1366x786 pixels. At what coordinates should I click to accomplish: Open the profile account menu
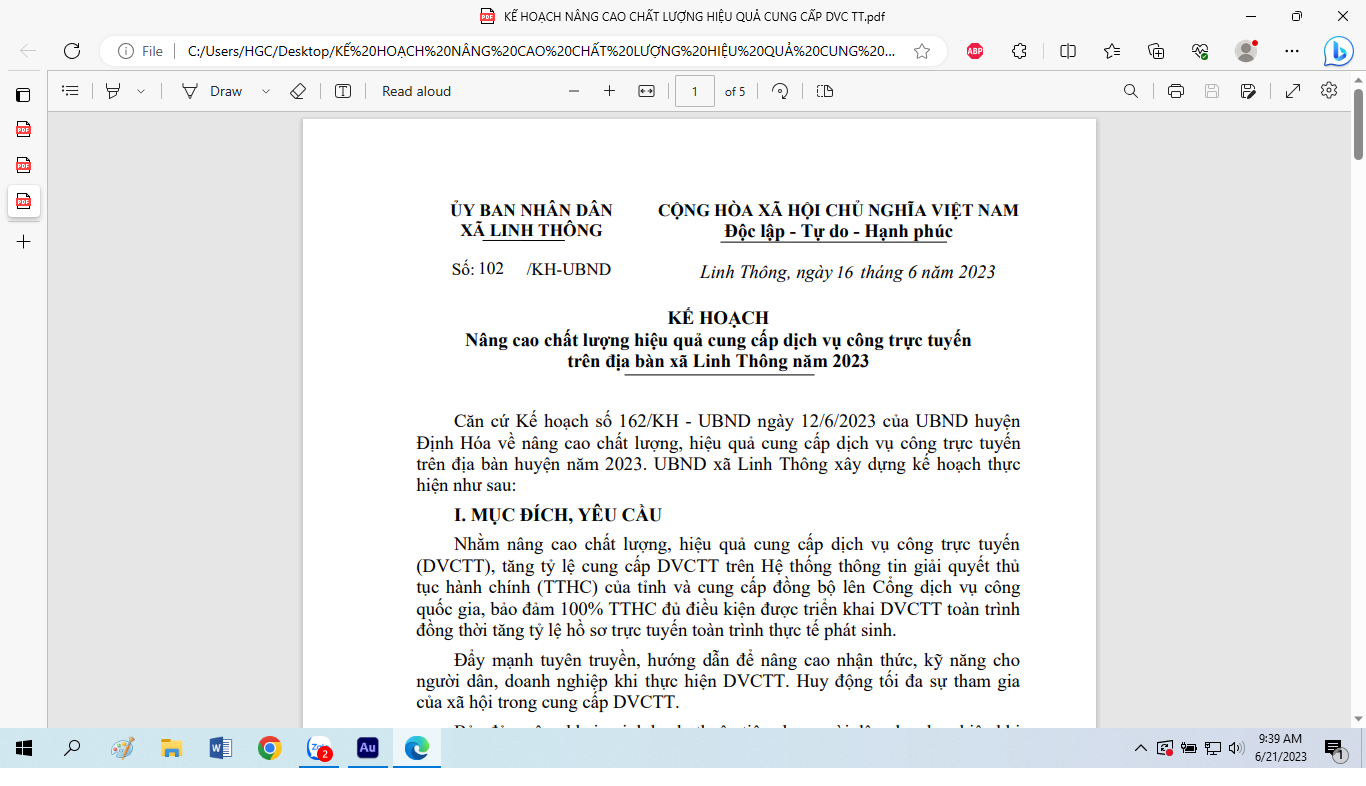pyautogui.click(x=1246, y=51)
